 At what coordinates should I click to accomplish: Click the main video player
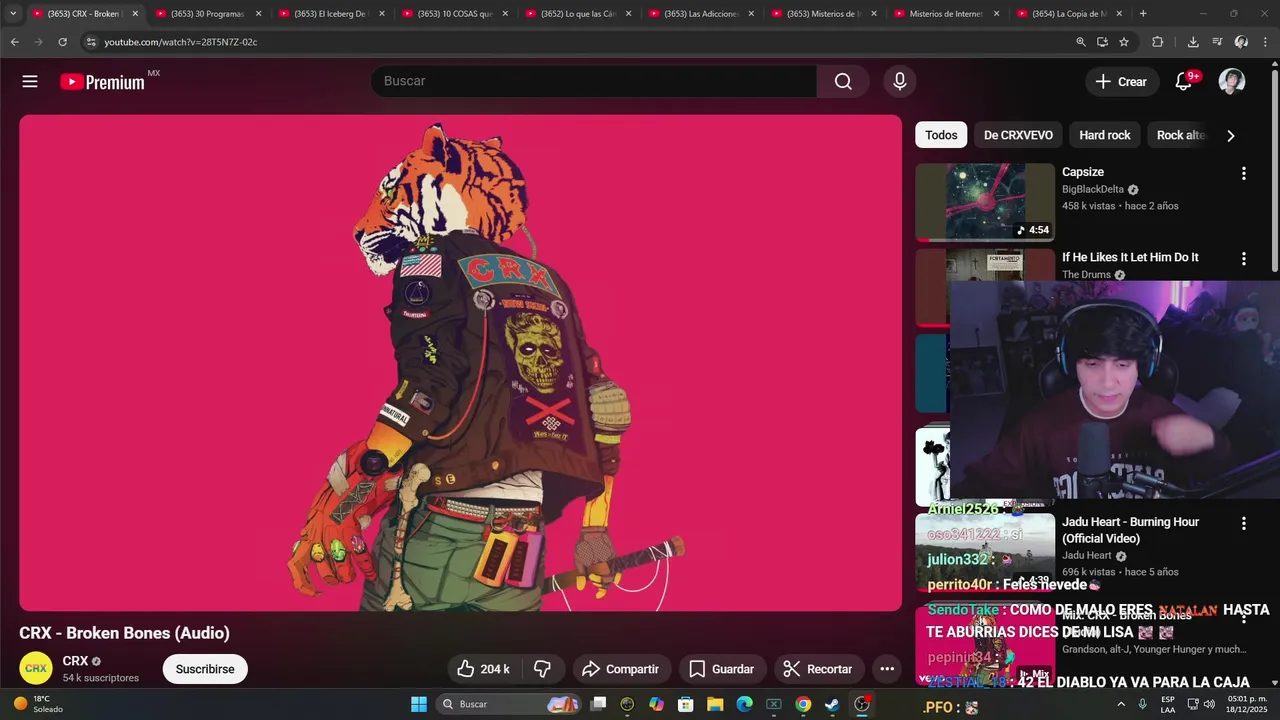(460, 362)
